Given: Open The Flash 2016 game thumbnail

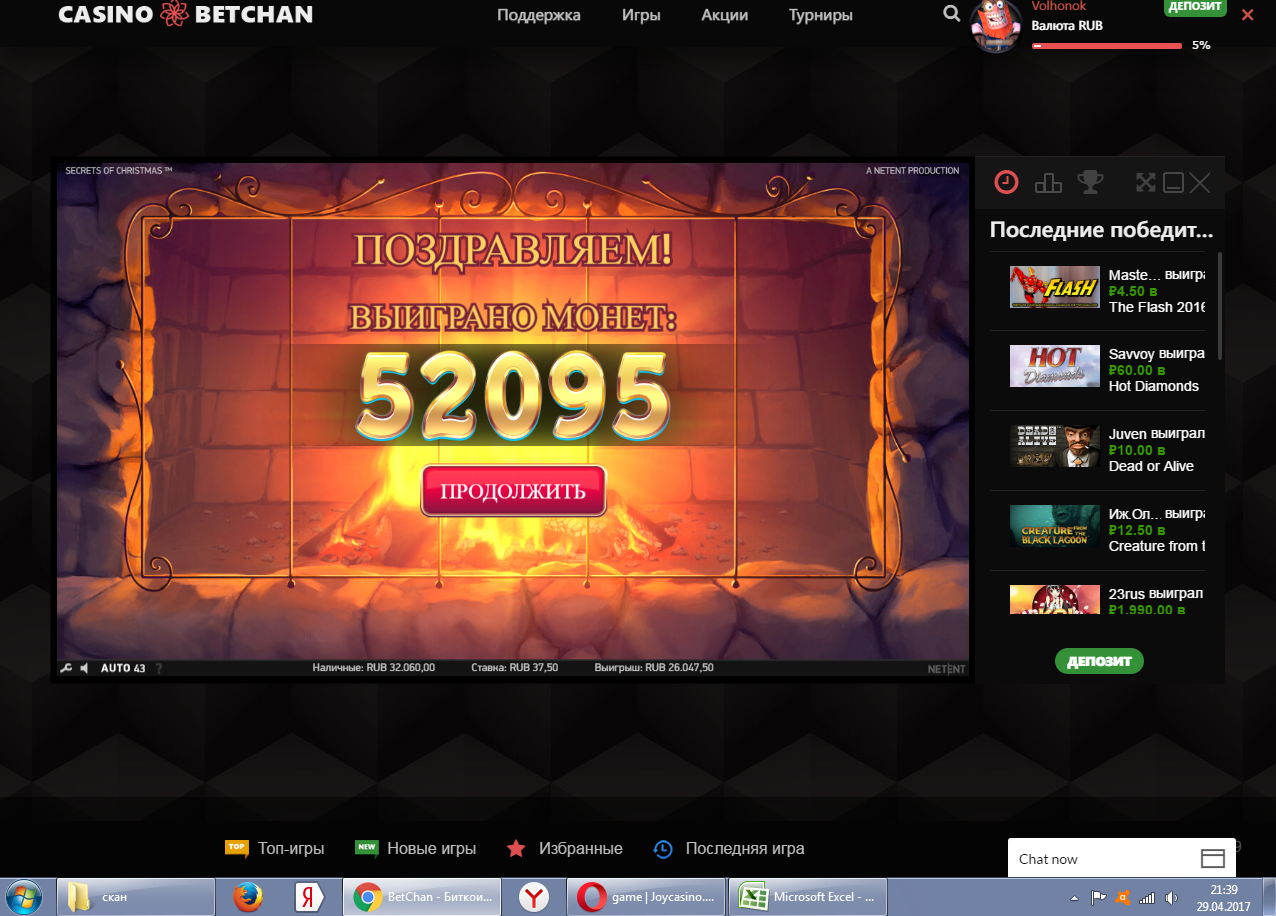Looking at the screenshot, I should [1054, 287].
